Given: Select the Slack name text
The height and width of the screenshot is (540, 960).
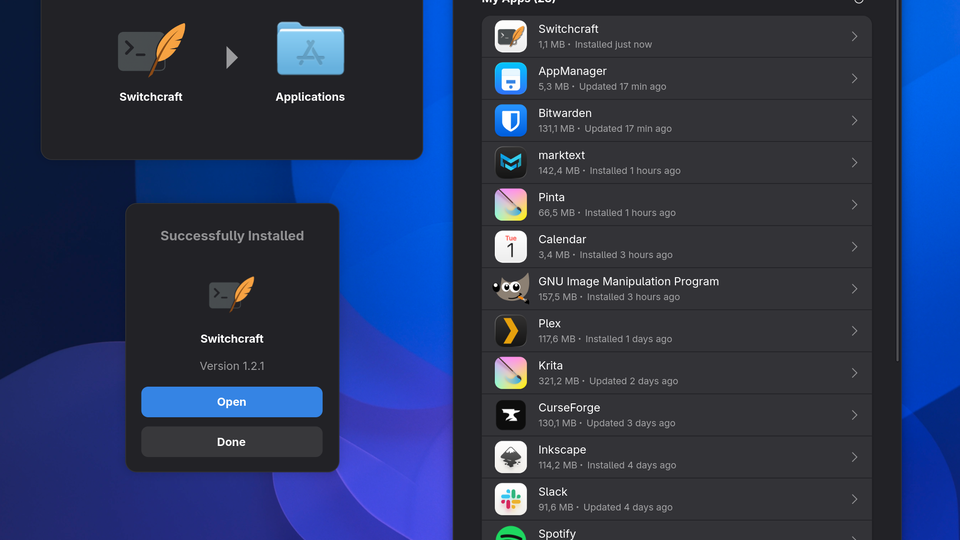Looking at the screenshot, I should (553, 492).
